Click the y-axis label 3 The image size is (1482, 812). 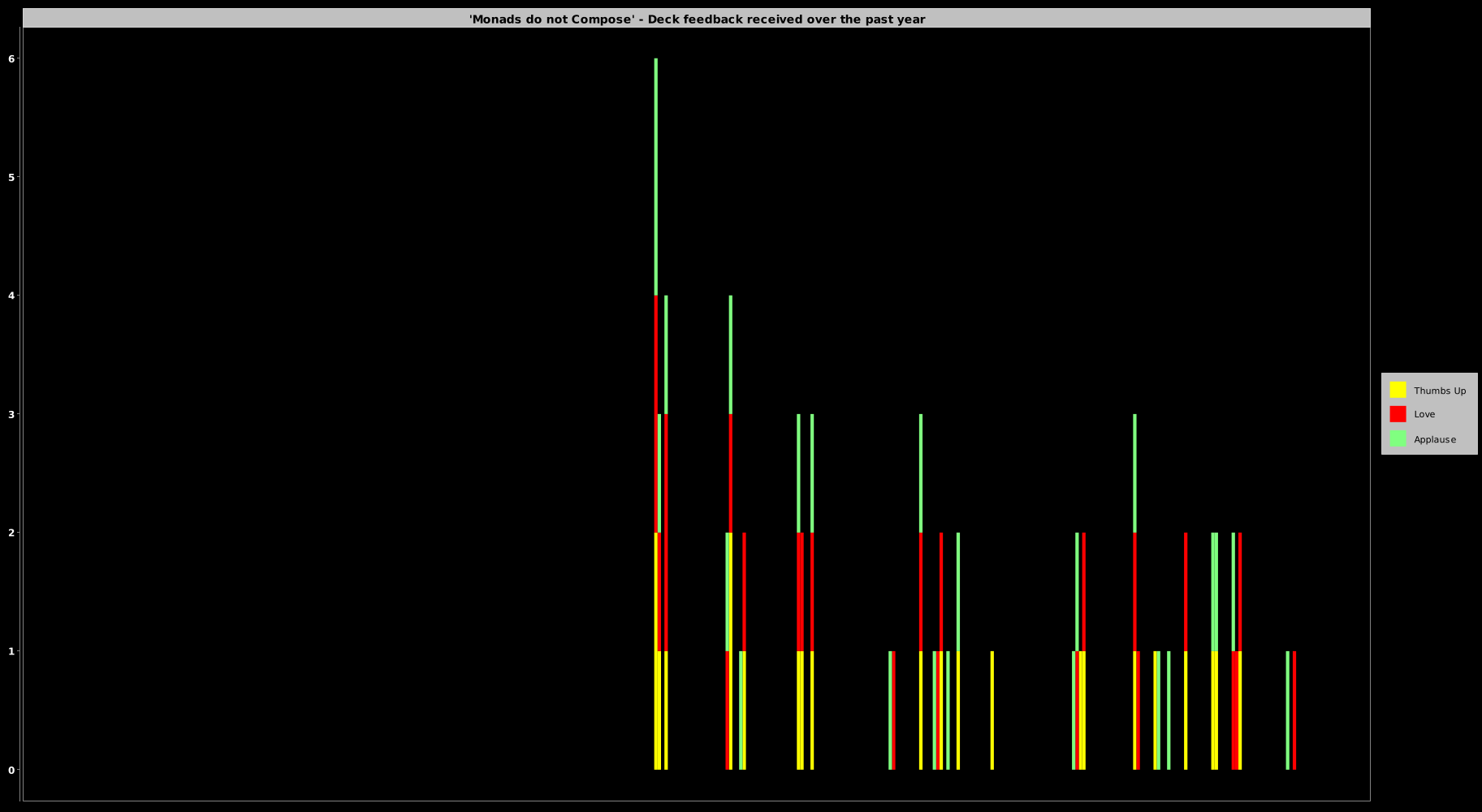click(12, 414)
